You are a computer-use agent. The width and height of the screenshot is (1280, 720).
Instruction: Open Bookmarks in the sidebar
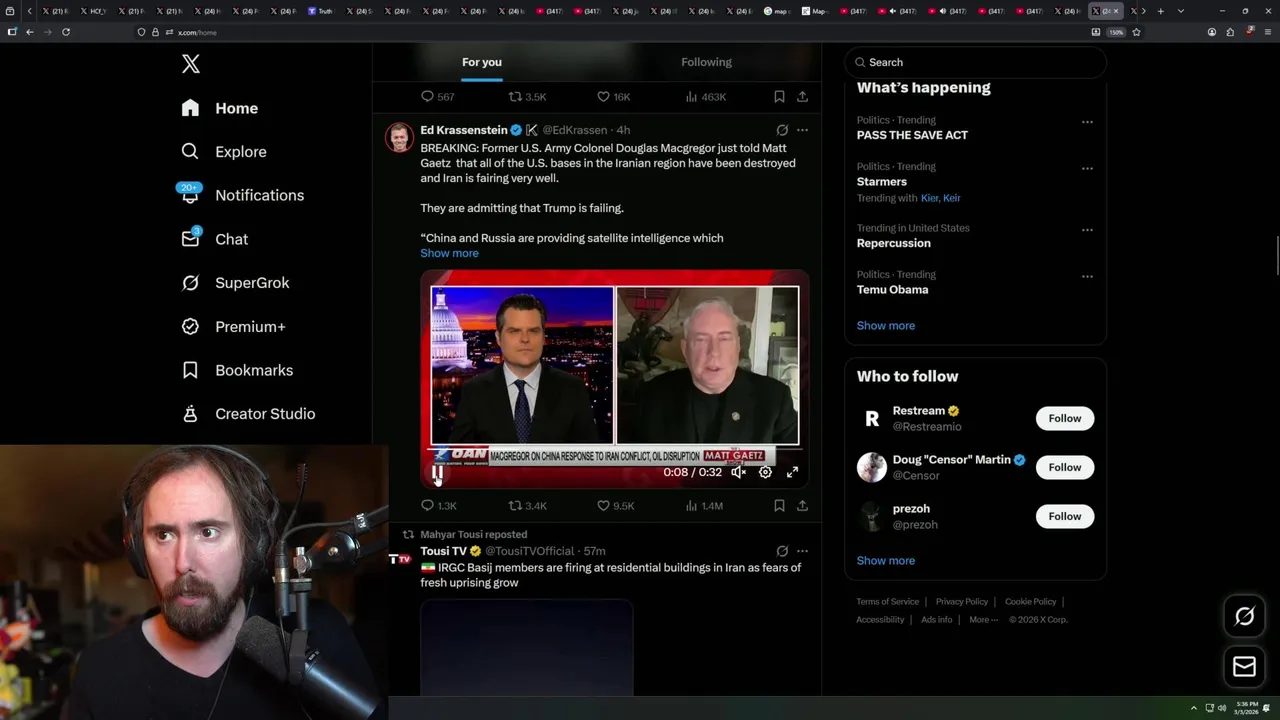coord(237,370)
